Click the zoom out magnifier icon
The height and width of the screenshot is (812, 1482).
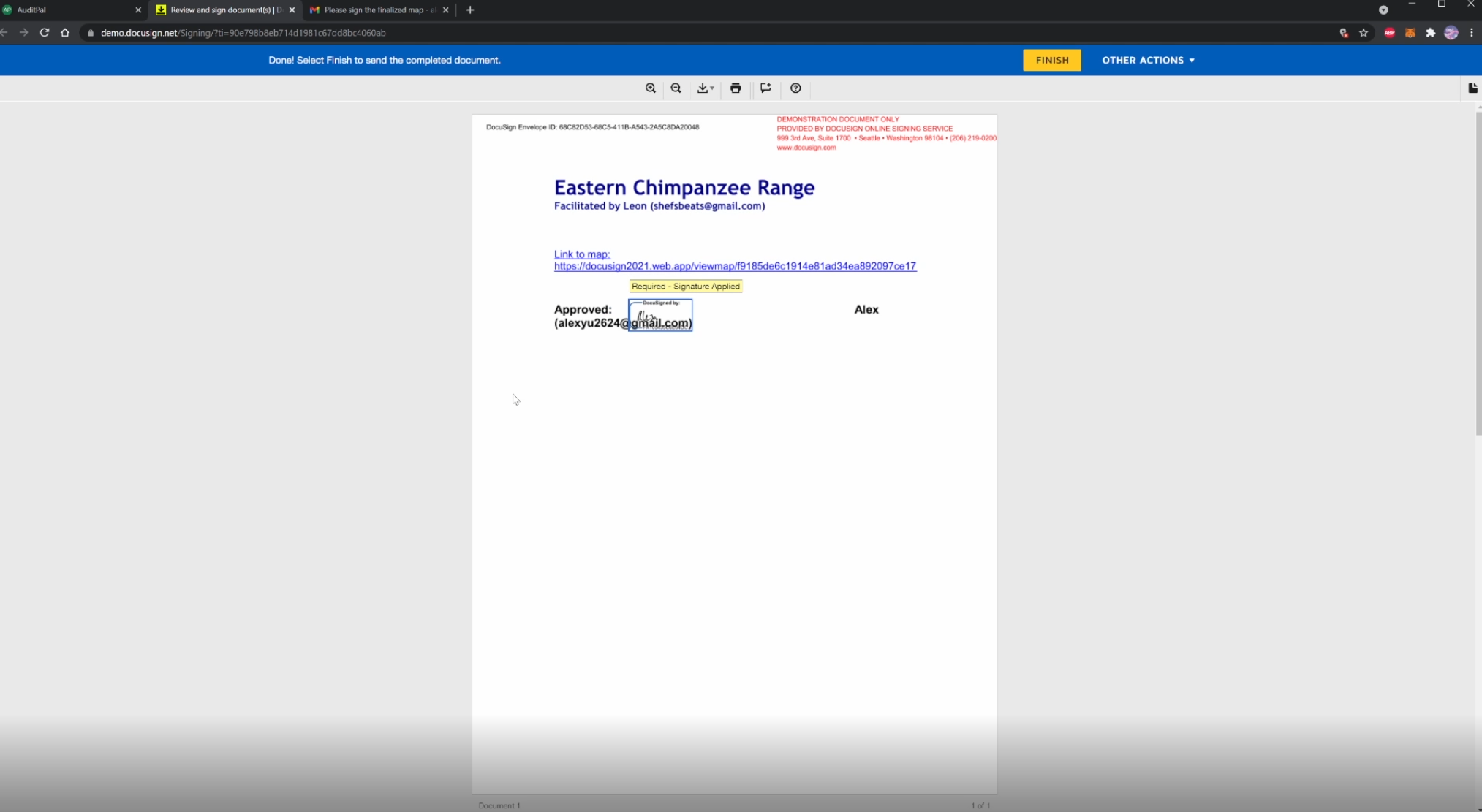(676, 88)
